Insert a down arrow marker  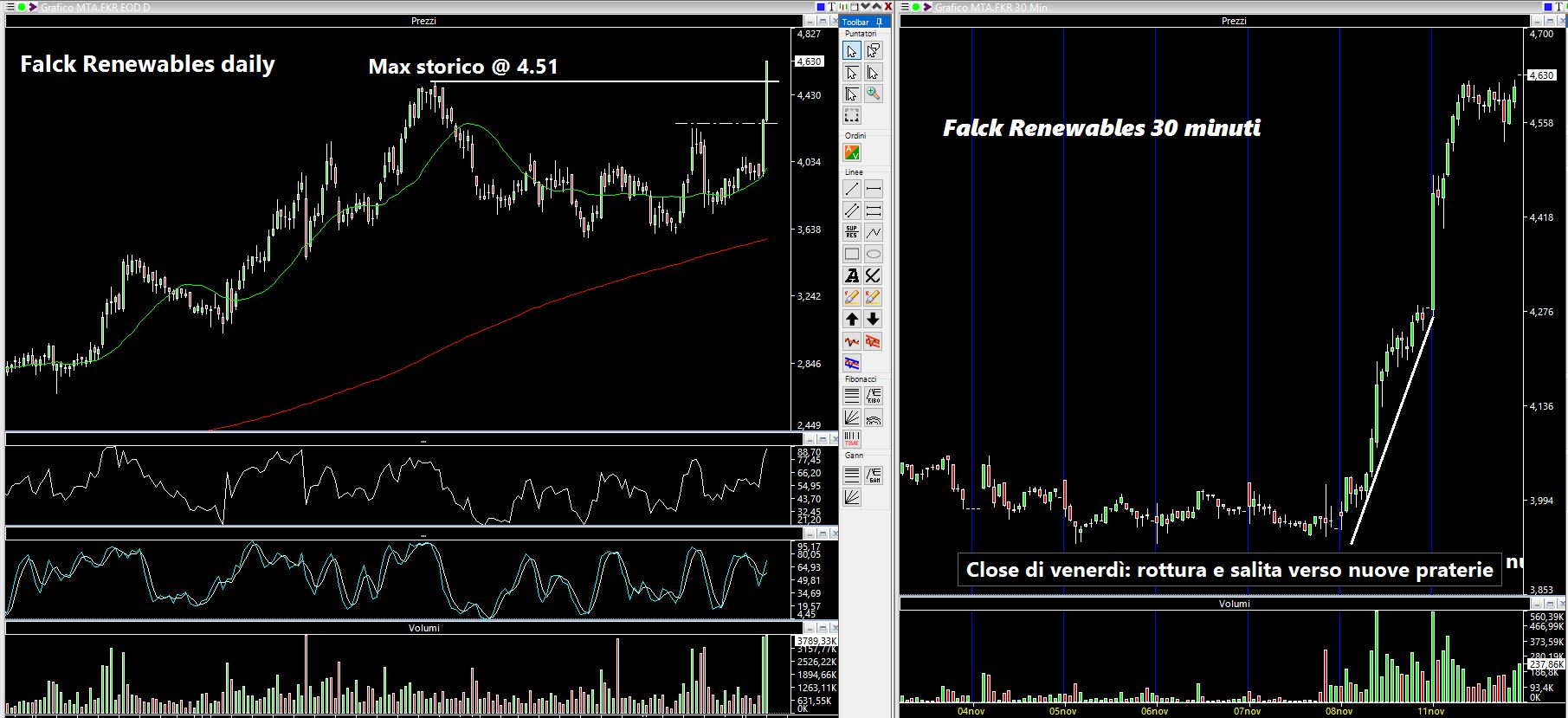point(873,319)
